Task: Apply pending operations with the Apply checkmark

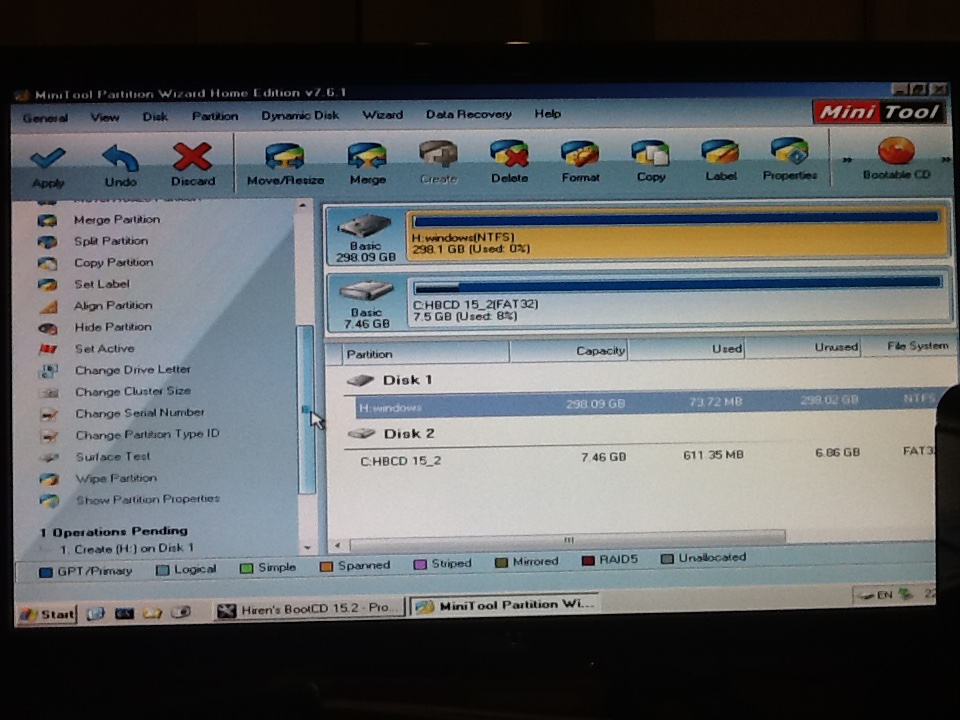Action: tap(48, 167)
